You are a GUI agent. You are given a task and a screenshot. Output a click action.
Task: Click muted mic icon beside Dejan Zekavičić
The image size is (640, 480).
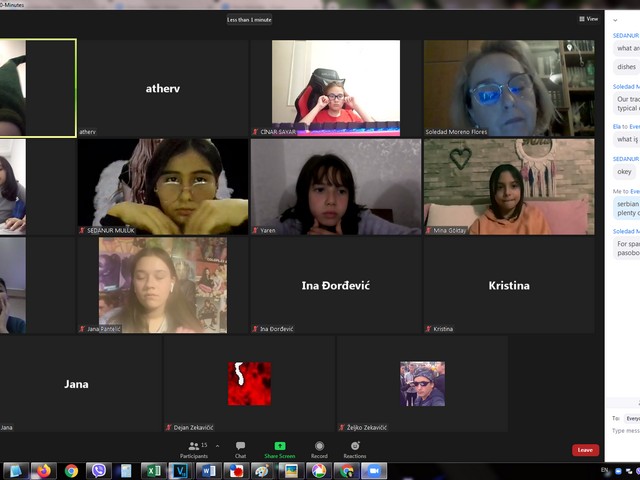169,428
